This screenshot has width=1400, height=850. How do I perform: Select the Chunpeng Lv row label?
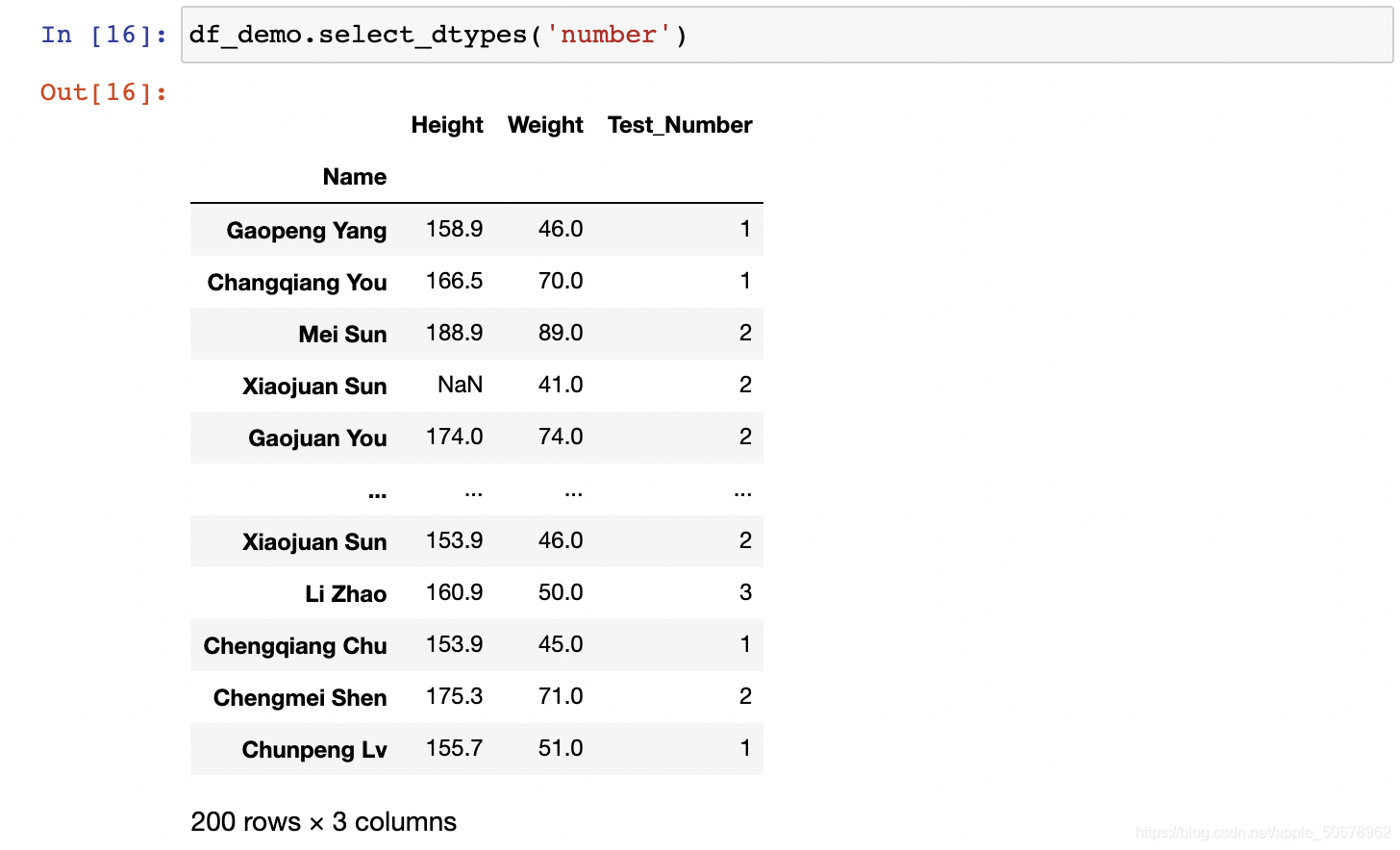pos(314,750)
